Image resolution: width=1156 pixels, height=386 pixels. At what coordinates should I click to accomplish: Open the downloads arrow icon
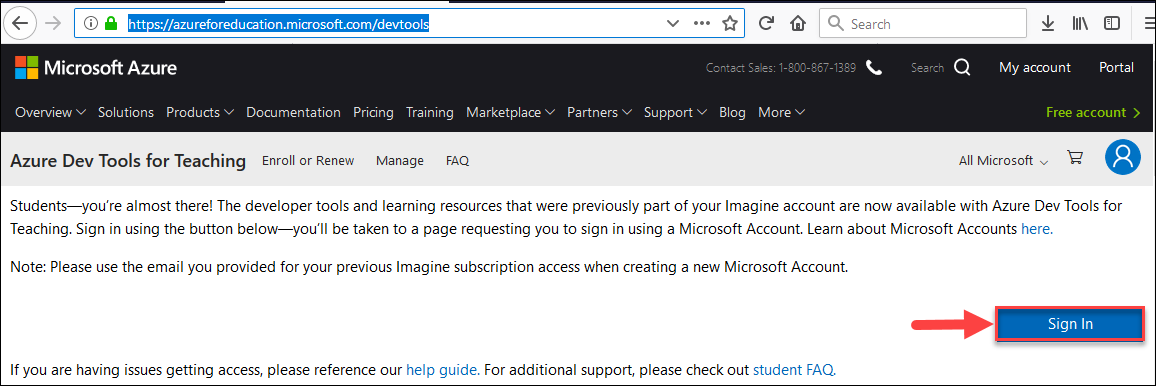pos(1048,24)
